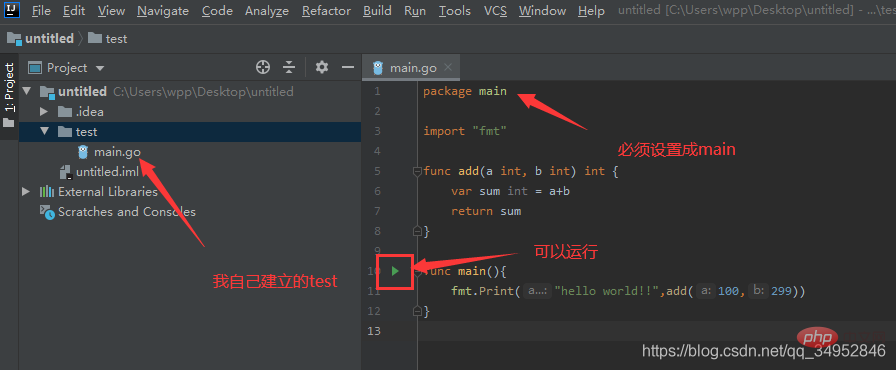
Task: Click line number 3 in gutter
Action: click(x=377, y=131)
